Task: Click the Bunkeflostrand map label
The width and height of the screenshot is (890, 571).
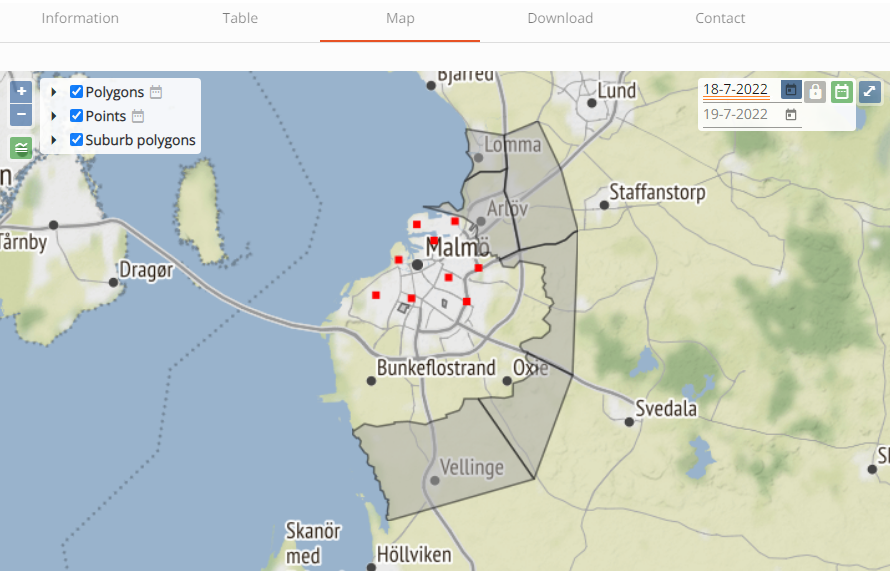Action: coord(436,368)
